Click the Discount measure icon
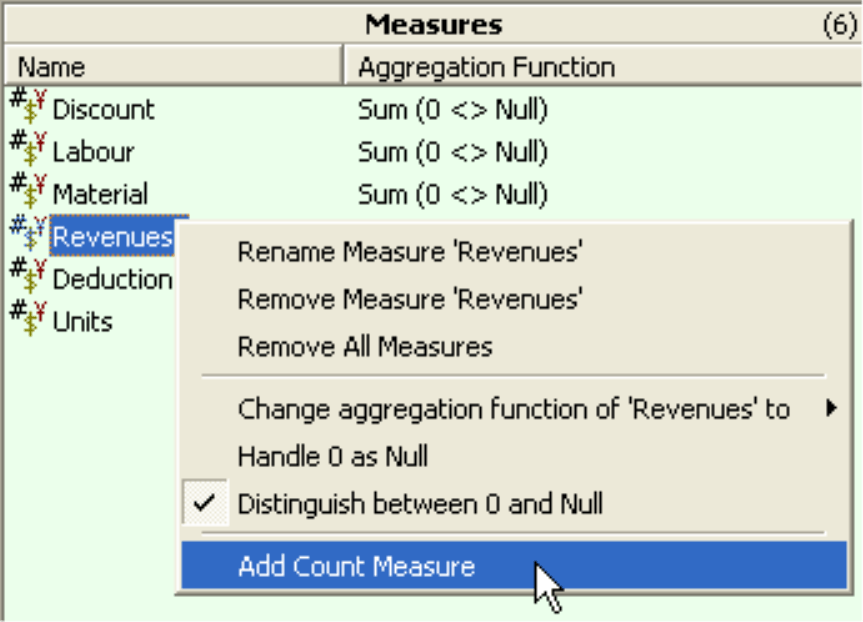Screen dimensions: 863x622 pyautogui.click(x=28, y=106)
